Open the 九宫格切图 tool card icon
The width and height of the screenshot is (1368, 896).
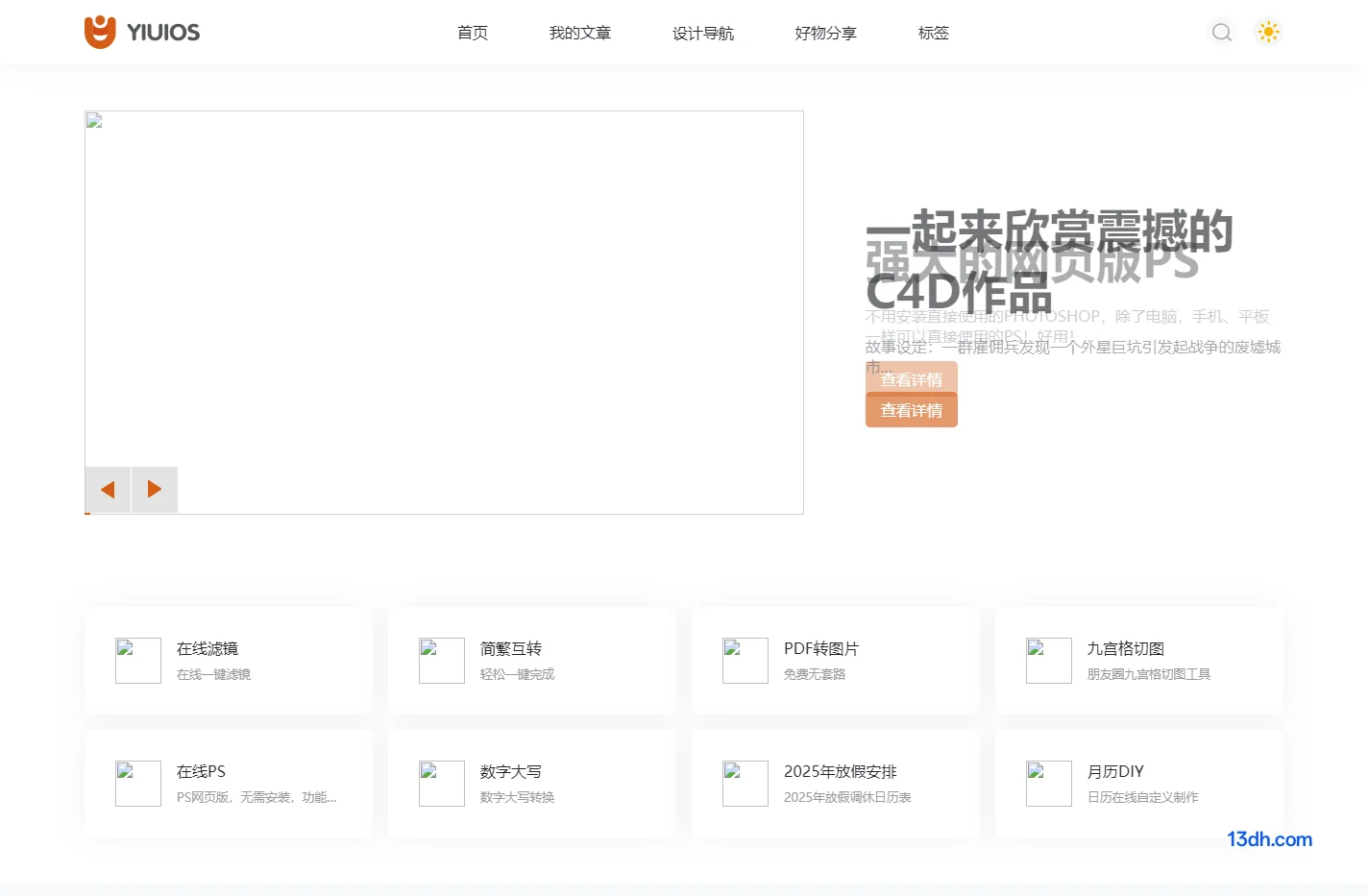(x=1049, y=661)
